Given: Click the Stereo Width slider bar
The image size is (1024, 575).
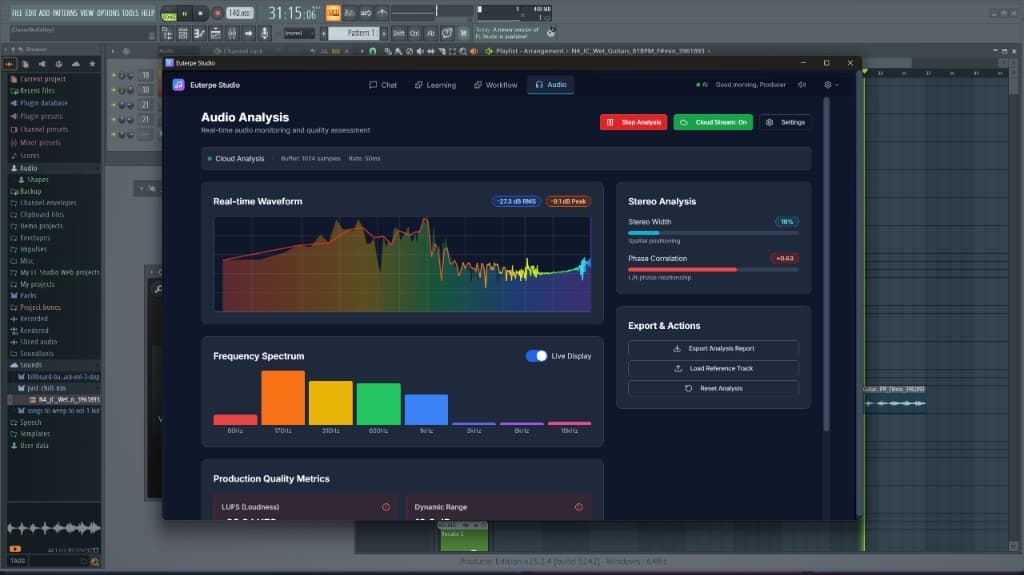Looking at the screenshot, I should point(713,233).
